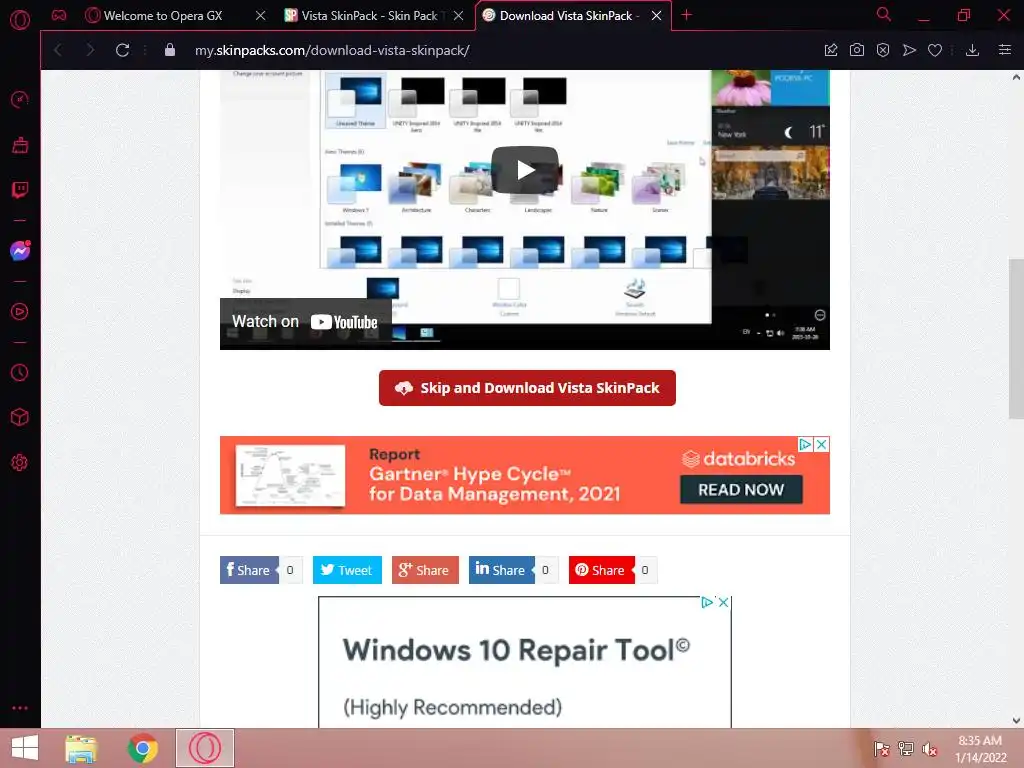Open Google Chrome from taskbar
The image size is (1024, 768).
pos(143,748)
